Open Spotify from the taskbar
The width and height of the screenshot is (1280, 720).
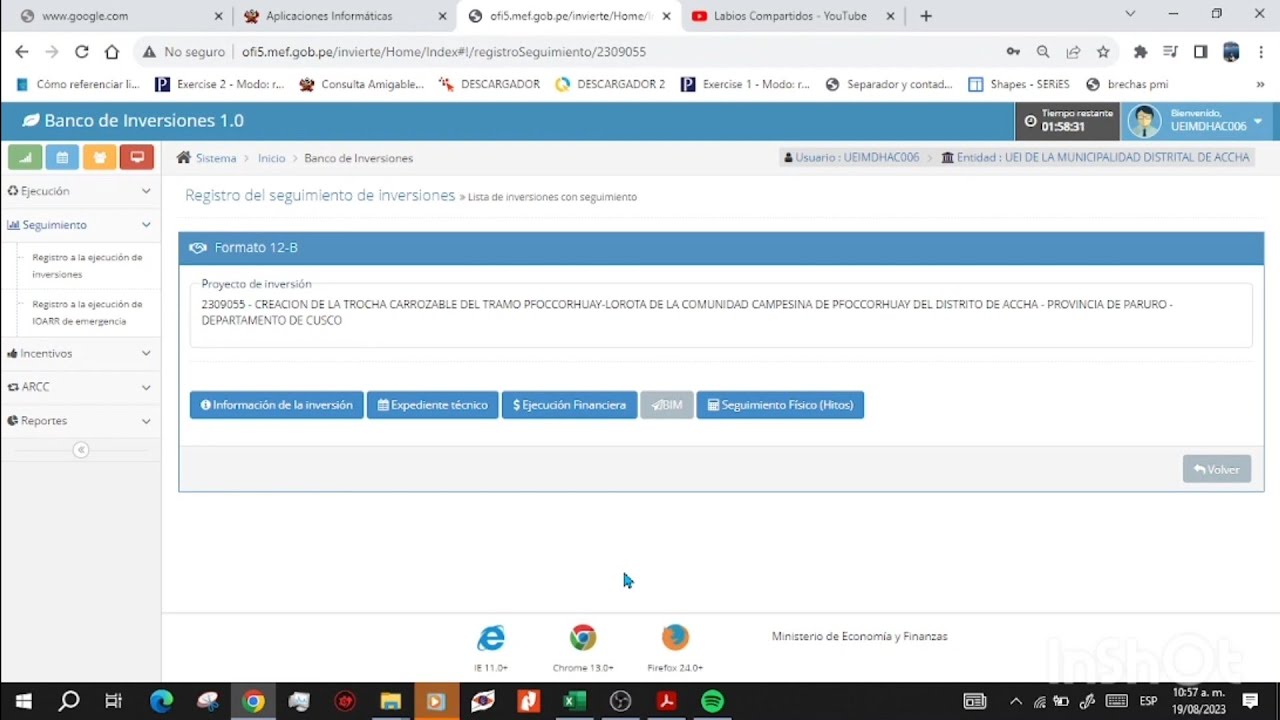(x=713, y=702)
